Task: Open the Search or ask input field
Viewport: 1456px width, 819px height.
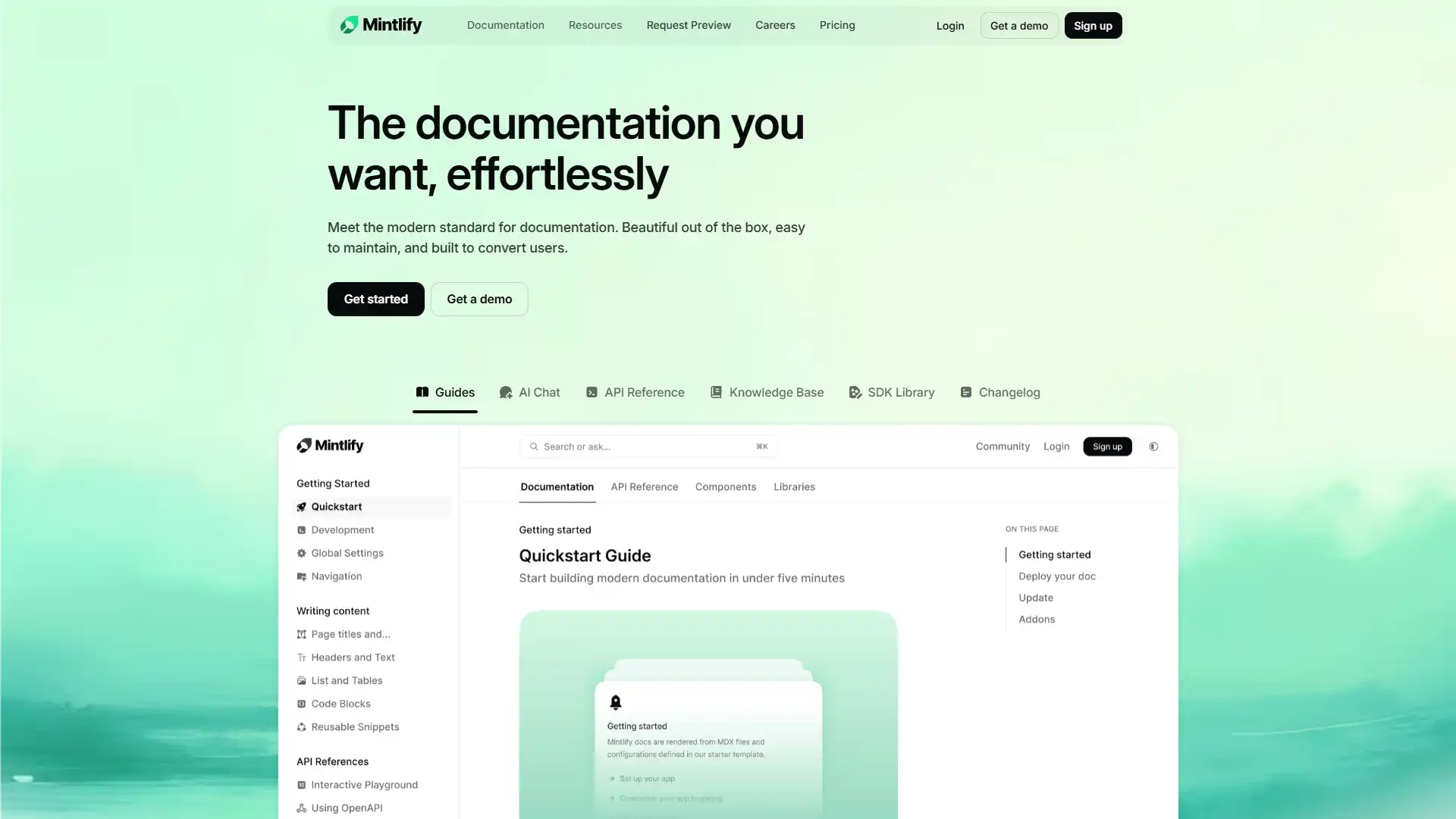Action: (649, 446)
